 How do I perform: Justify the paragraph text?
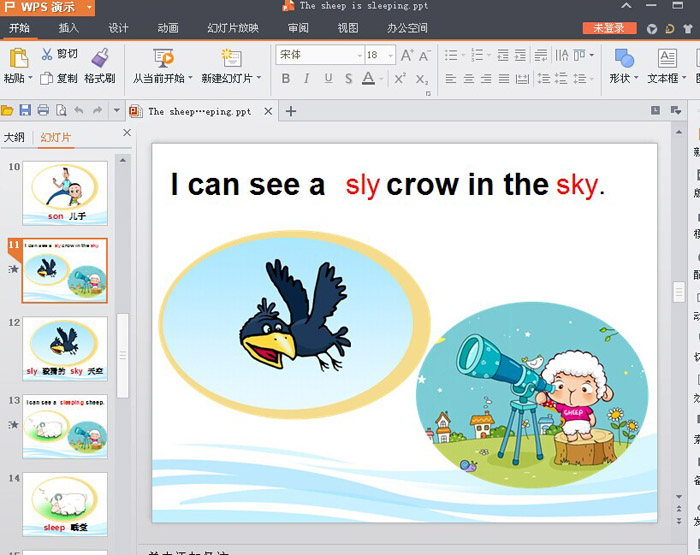pyautogui.click(x=504, y=79)
